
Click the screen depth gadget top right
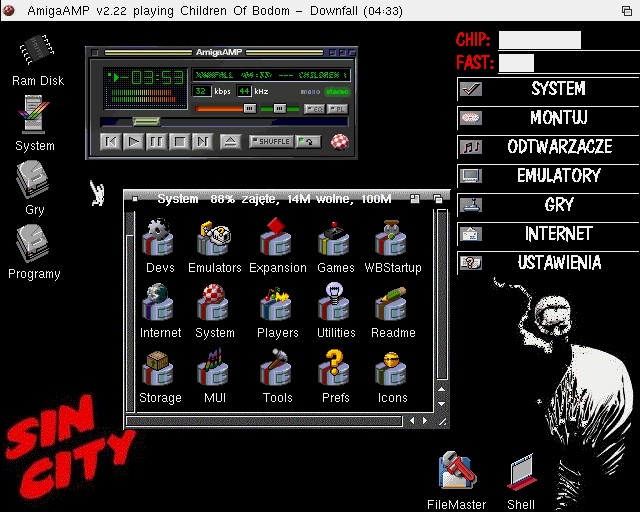pyautogui.click(x=627, y=11)
